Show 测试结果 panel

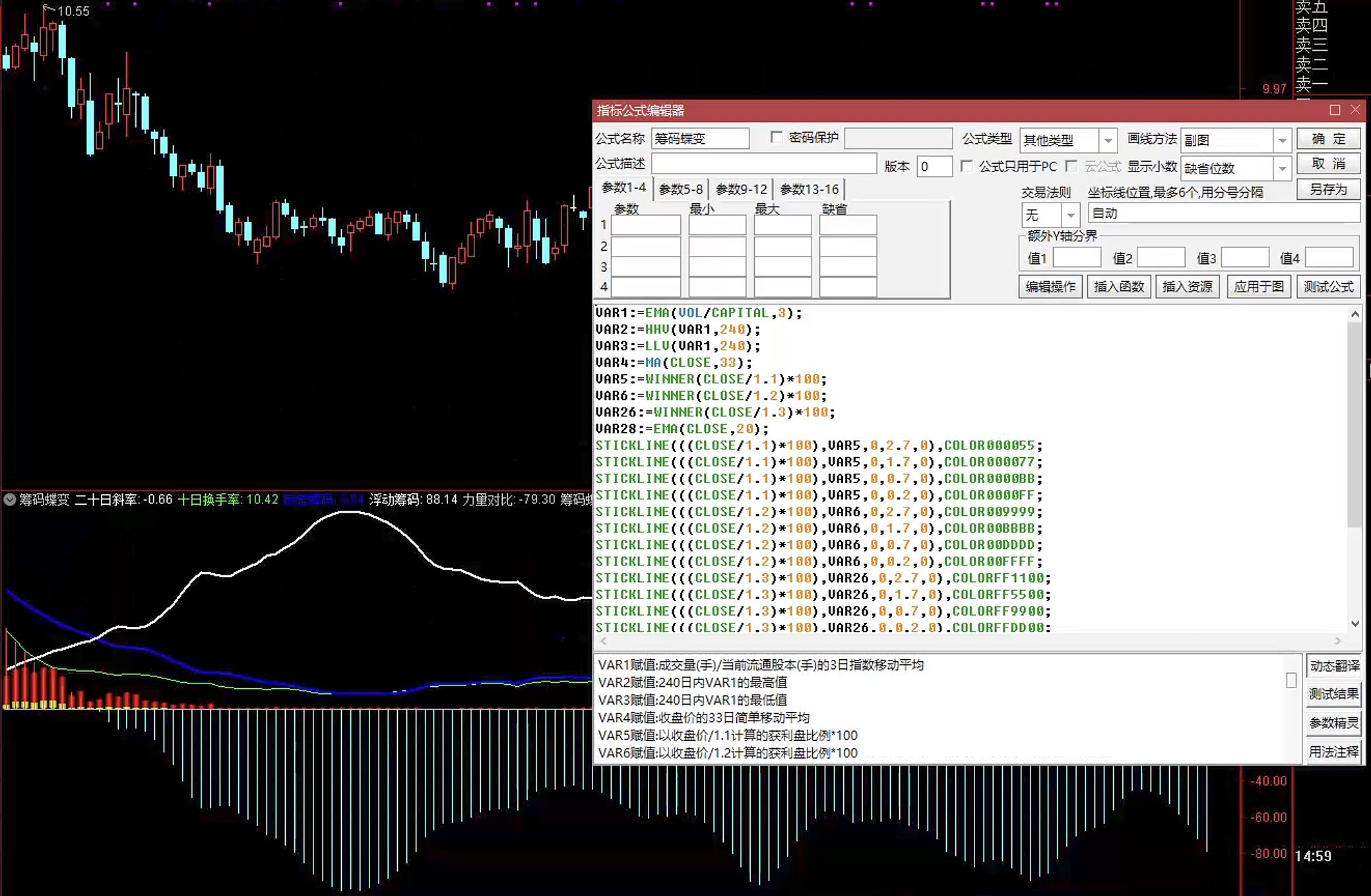pyautogui.click(x=1334, y=694)
